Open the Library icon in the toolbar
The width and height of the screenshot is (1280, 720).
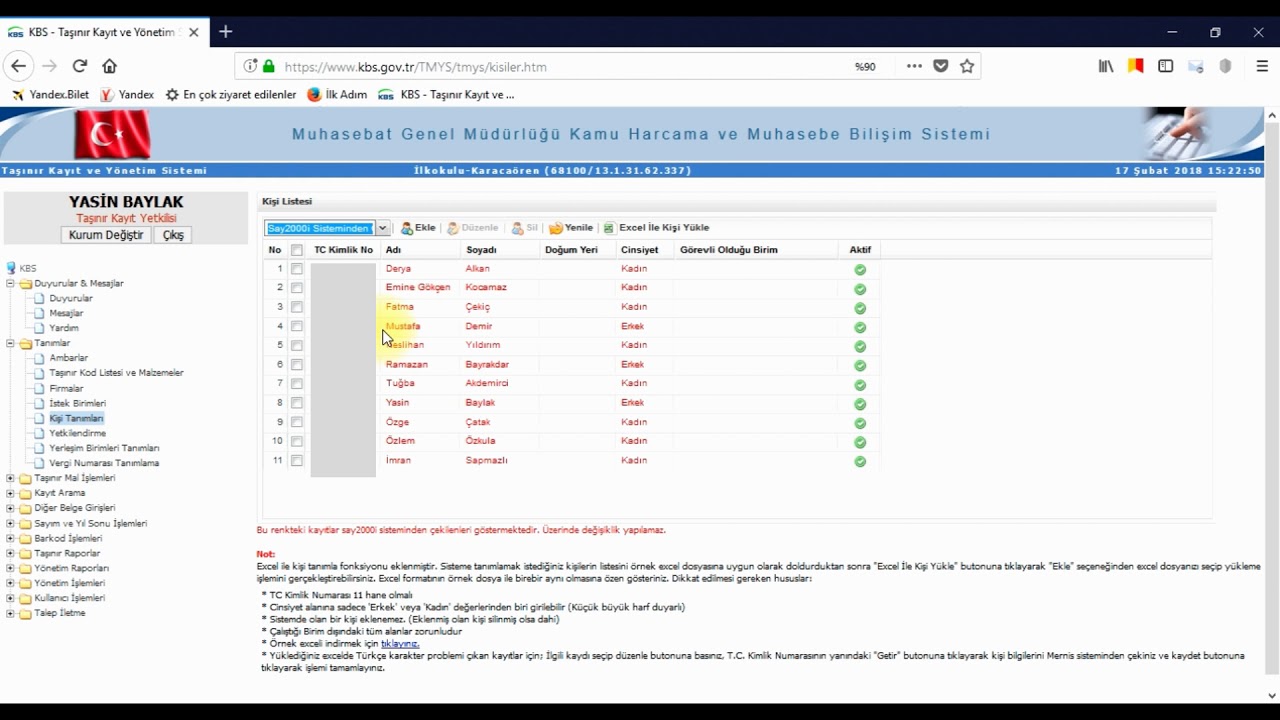pyautogui.click(x=1106, y=66)
